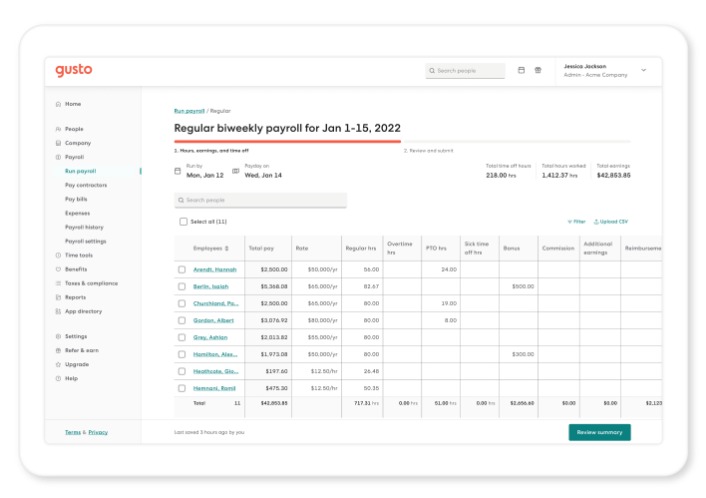
Task: Open Payroll history in sidebar
Action: point(84,227)
